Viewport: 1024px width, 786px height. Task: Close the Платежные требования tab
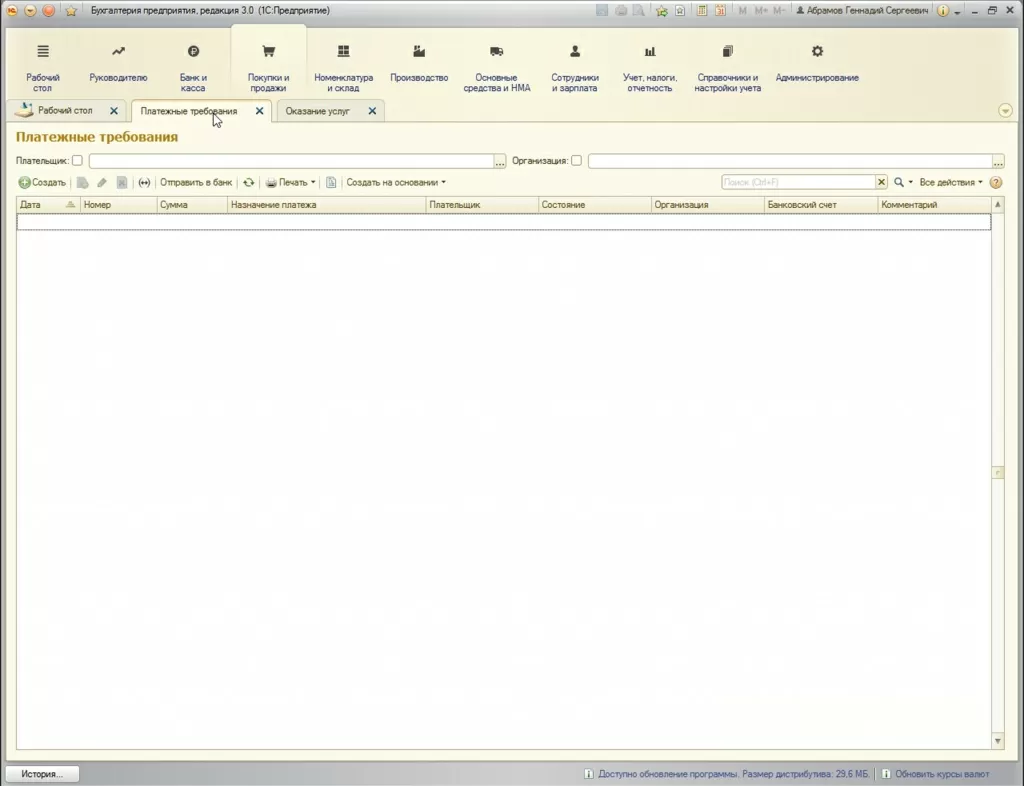point(259,111)
